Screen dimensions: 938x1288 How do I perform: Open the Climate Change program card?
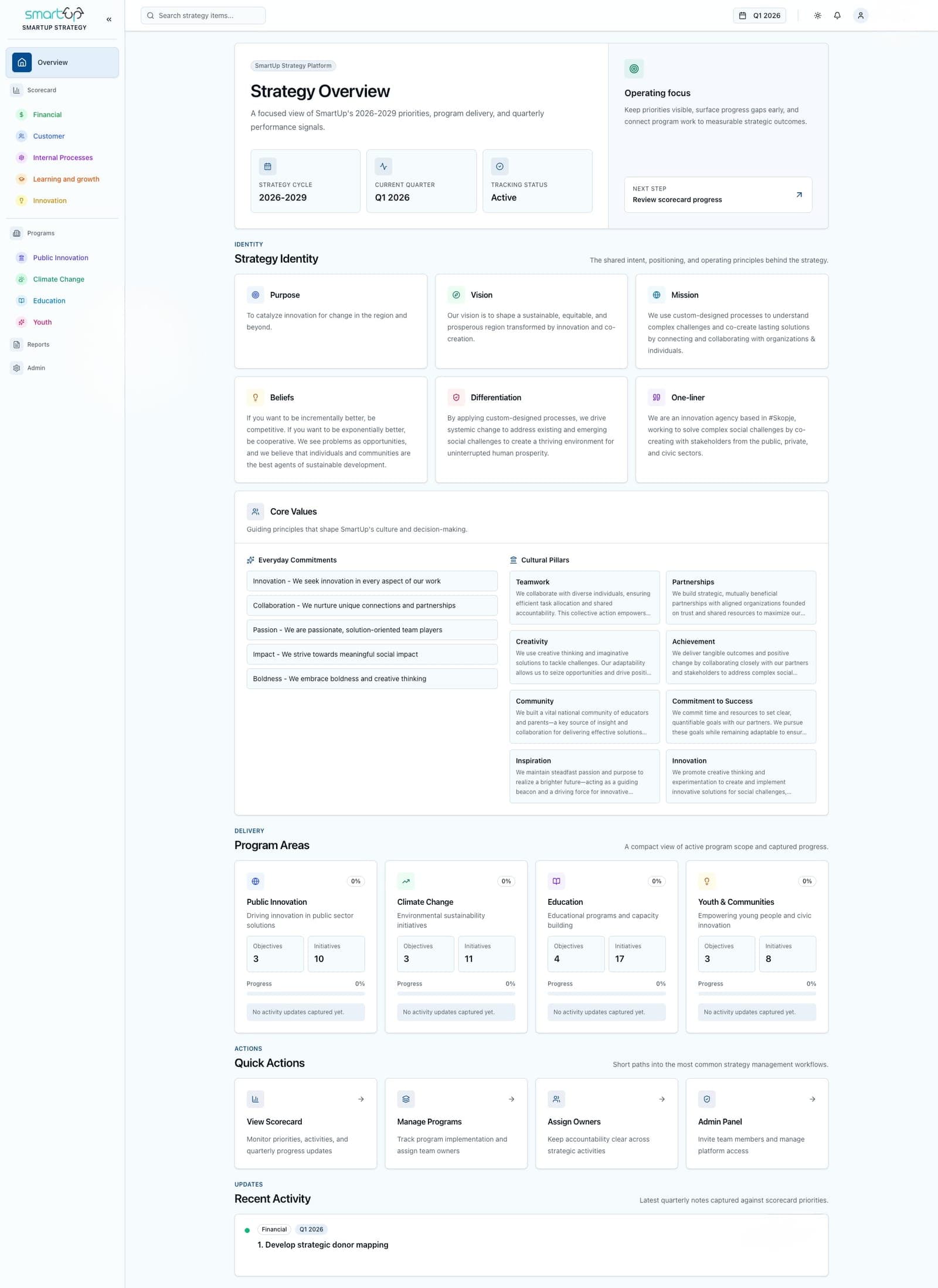(456, 946)
